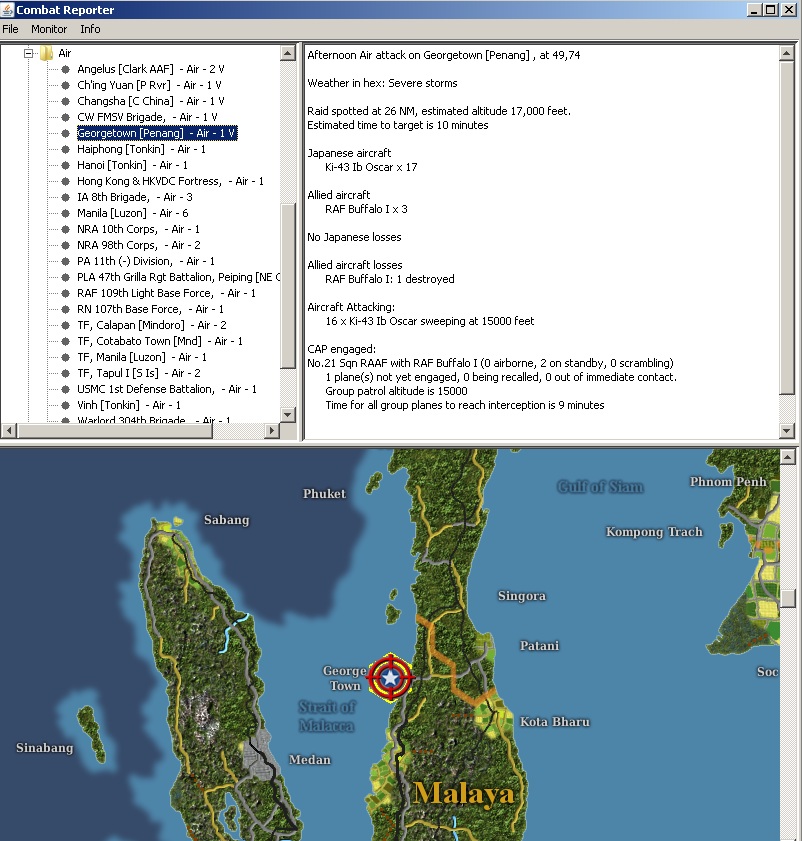This screenshot has height=841, width=802.
Task: Open the File menu
Action: click(10, 29)
